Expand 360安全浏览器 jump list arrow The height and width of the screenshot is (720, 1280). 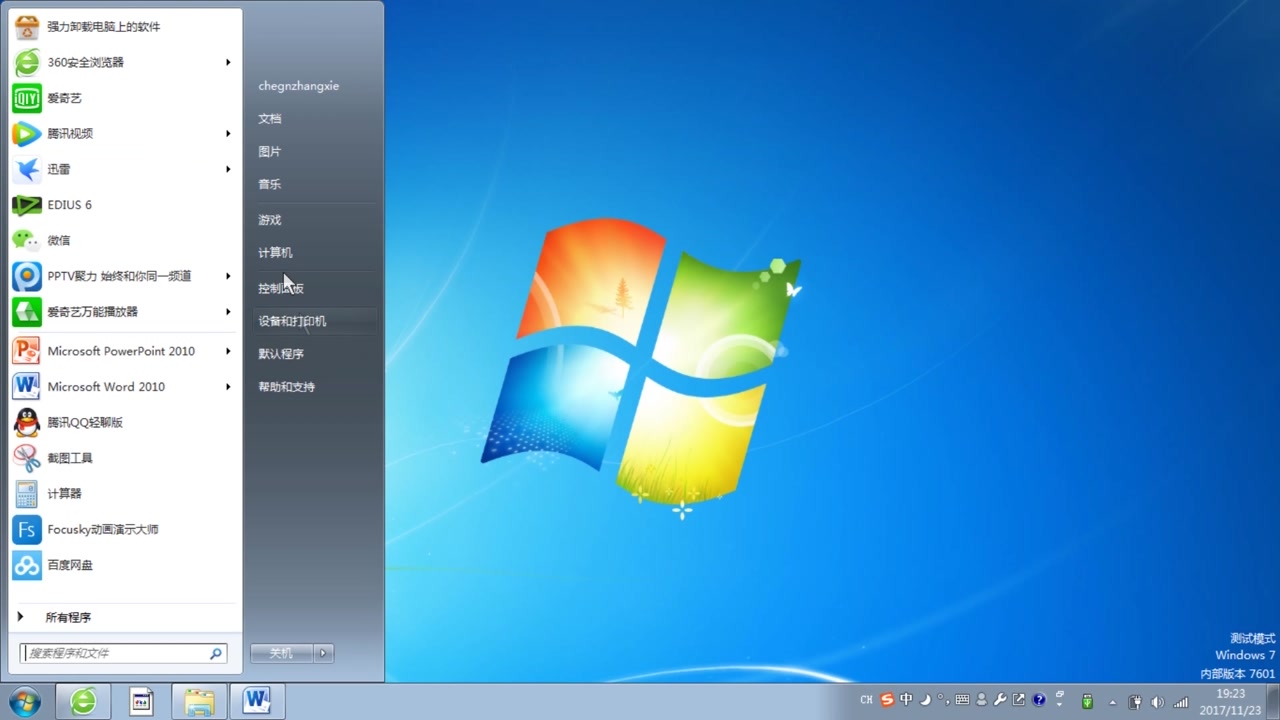click(x=228, y=62)
